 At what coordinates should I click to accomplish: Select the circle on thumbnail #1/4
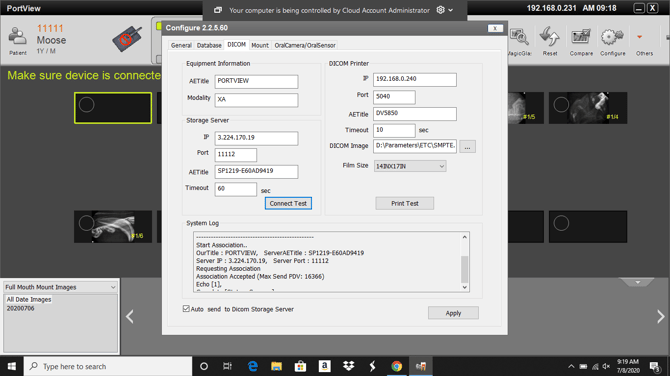tap(561, 105)
